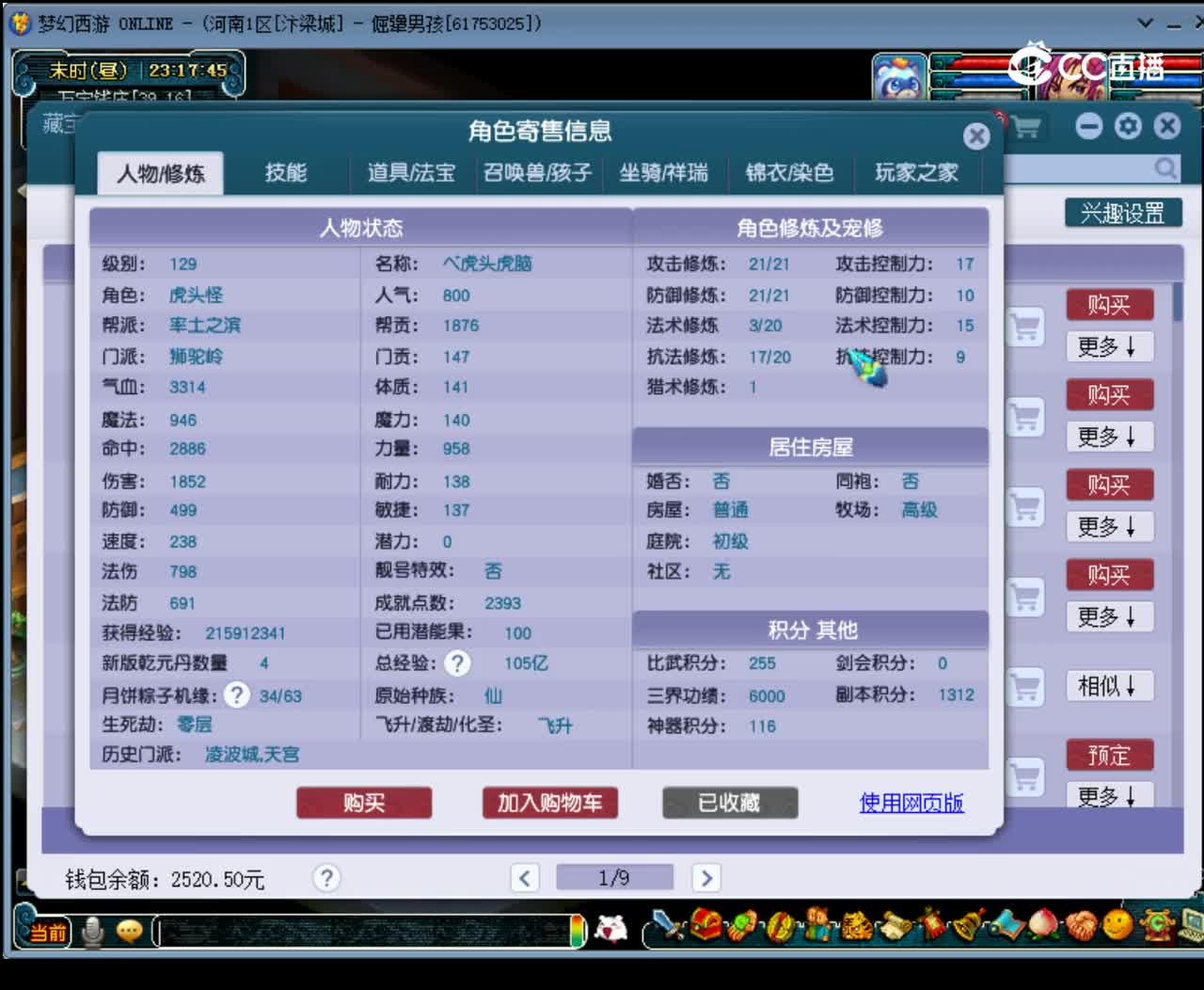
Task: Go to the previous page arrow
Action: [525, 878]
